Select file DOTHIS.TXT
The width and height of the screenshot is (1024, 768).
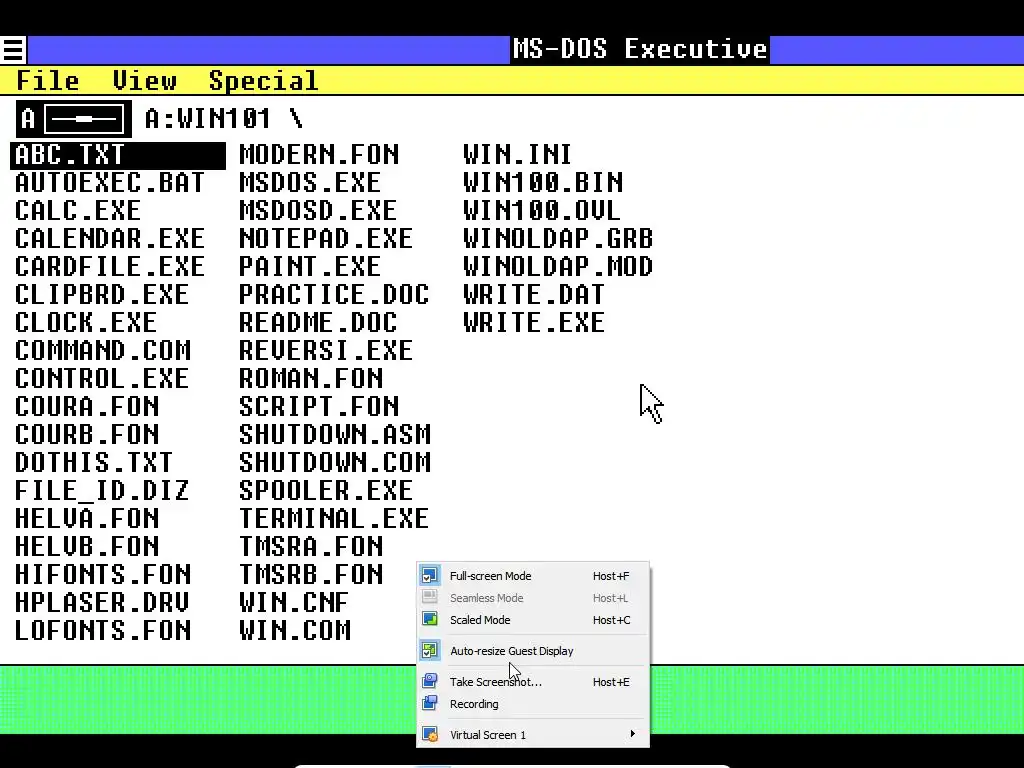point(93,464)
